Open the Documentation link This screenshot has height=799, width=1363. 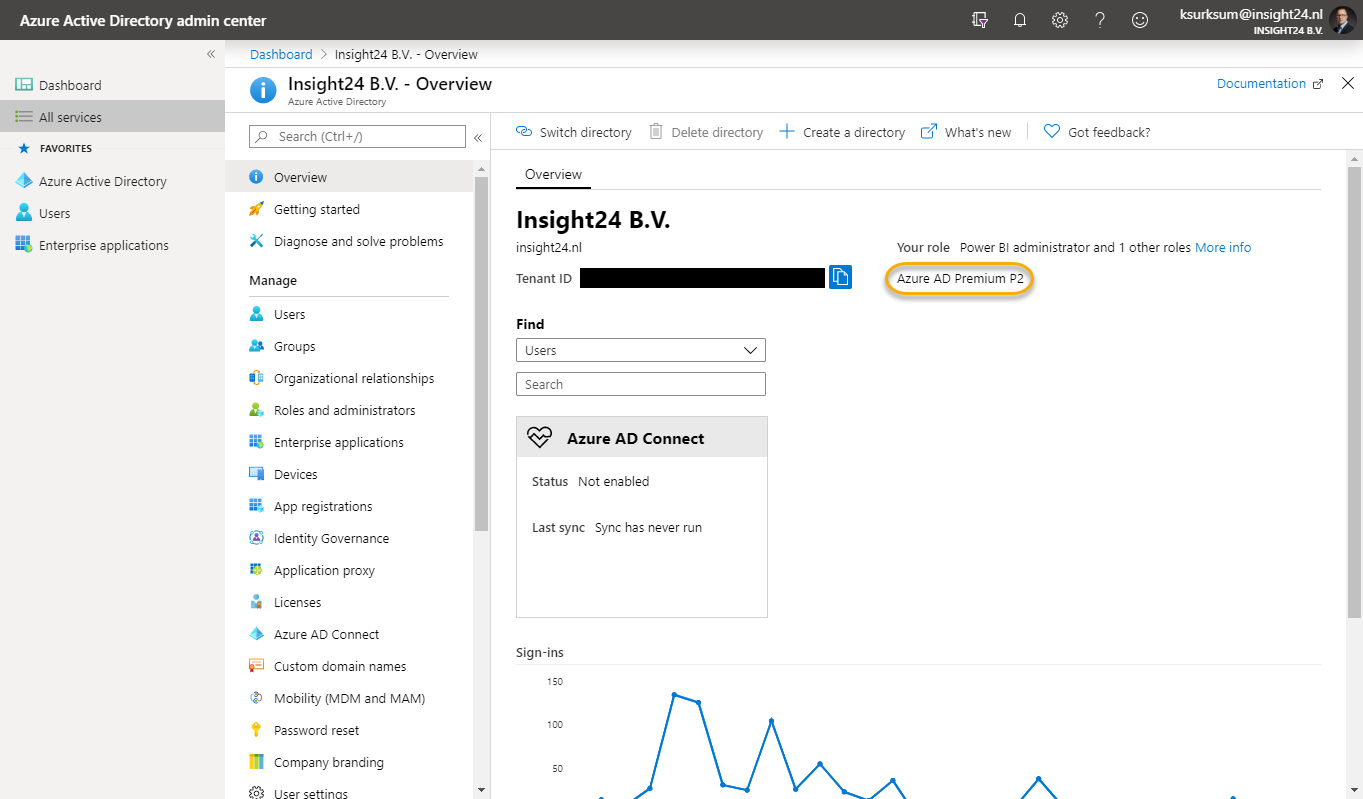1270,84
